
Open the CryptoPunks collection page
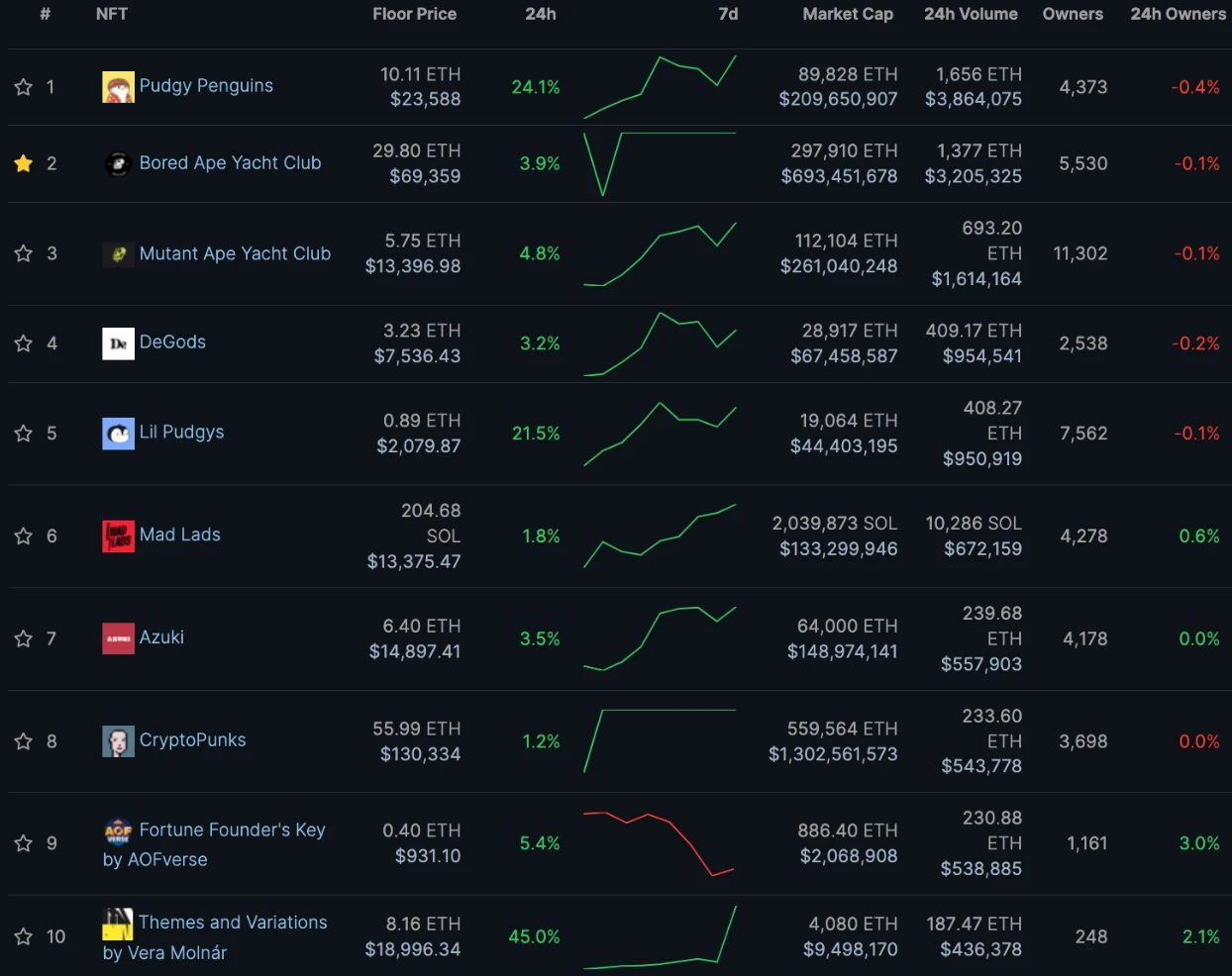pyautogui.click(x=192, y=739)
